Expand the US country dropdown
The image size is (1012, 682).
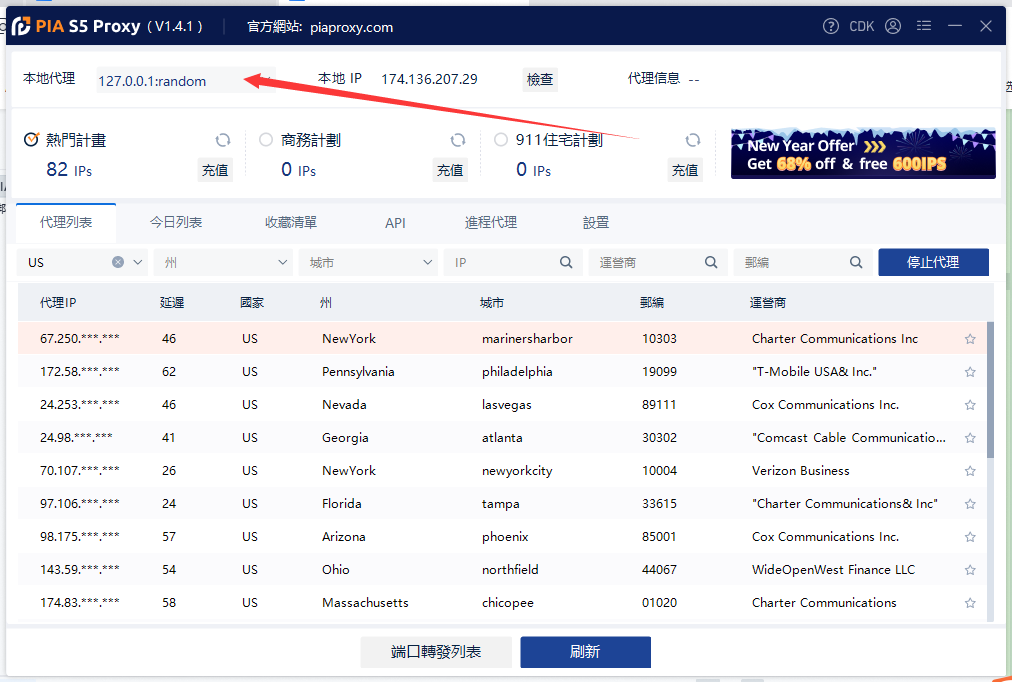pos(137,262)
